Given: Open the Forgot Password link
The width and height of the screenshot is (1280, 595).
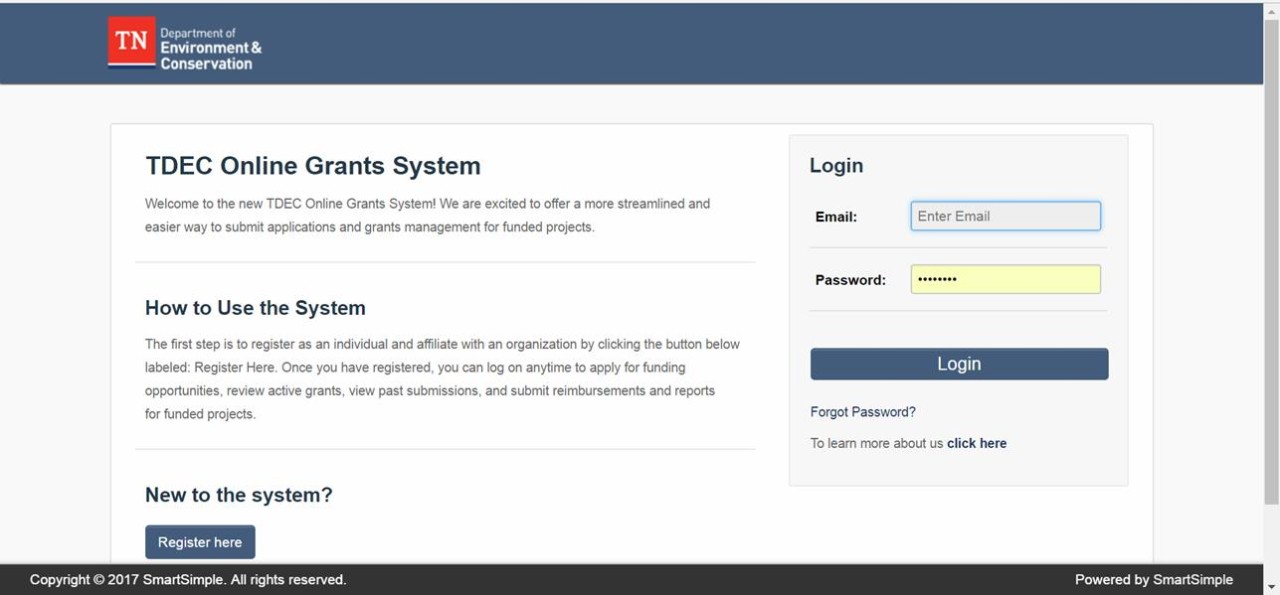Looking at the screenshot, I should 862,411.
